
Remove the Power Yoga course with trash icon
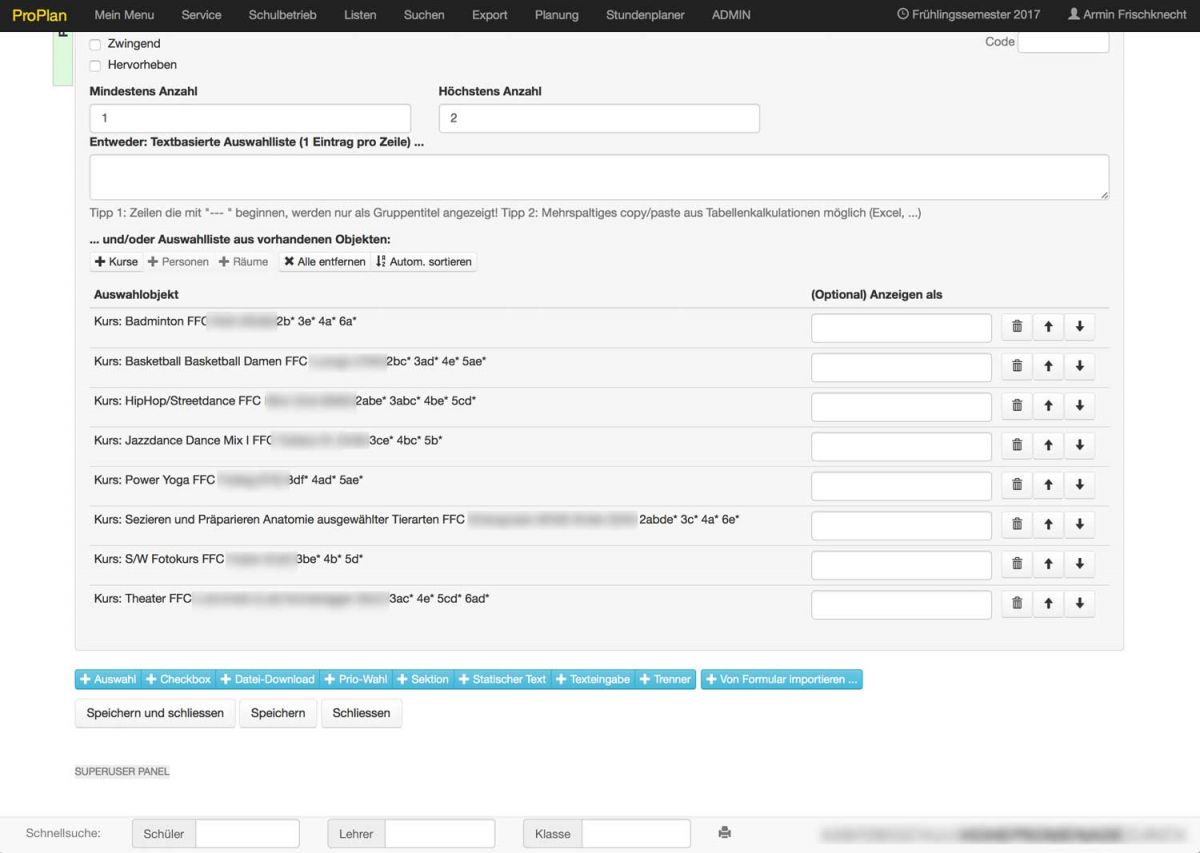pyautogui.click(x=1017, y=485)
